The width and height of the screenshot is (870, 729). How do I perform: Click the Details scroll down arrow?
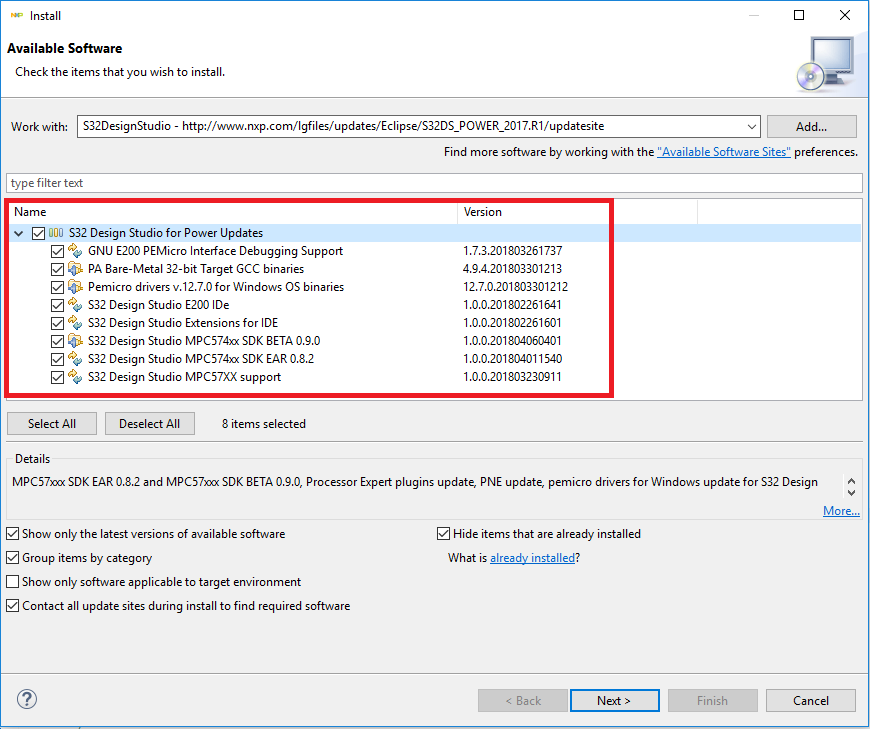pos(852,493)
